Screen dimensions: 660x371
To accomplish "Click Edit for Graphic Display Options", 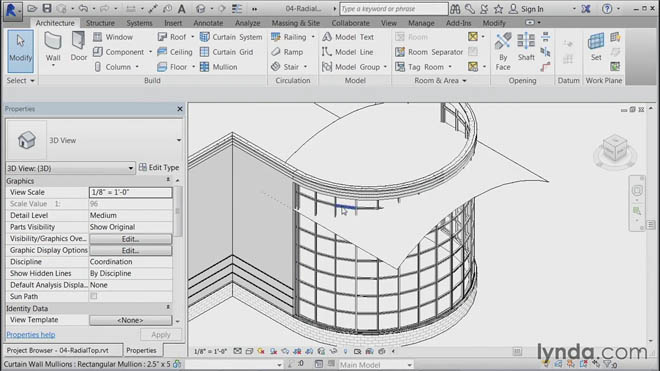I will 130,251.
